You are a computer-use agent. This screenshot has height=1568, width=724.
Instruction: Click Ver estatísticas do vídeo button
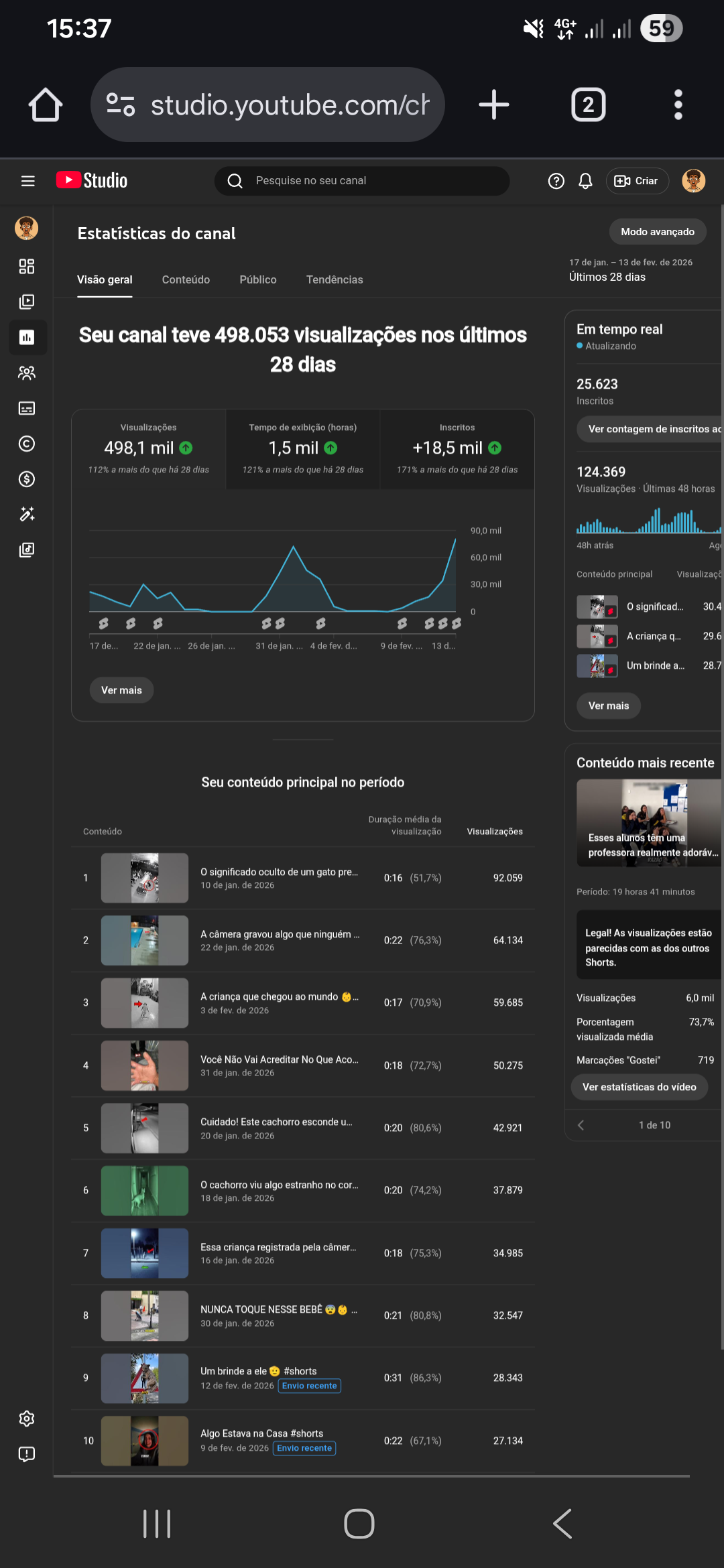(639, 1087)
